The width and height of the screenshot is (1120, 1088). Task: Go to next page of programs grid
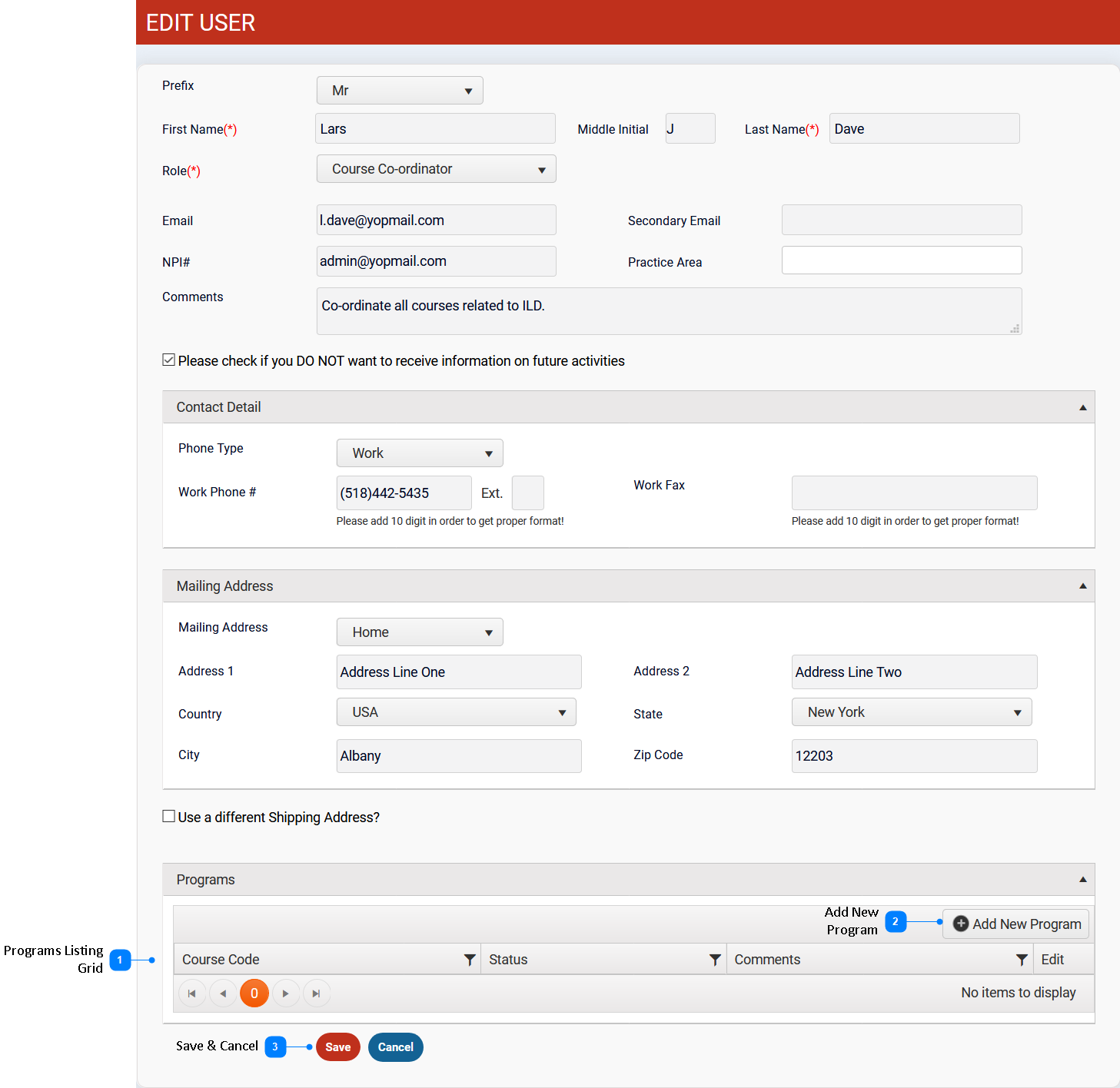(x=285, y=993)
